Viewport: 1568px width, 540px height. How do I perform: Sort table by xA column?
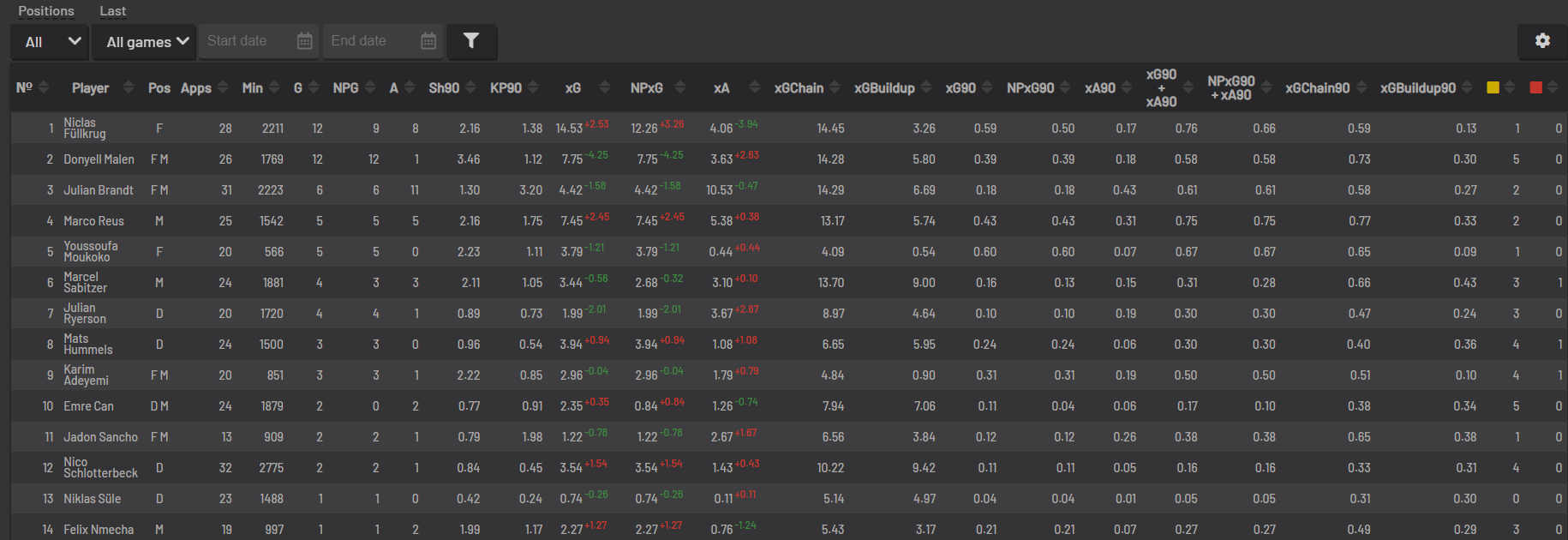[721, 87]
